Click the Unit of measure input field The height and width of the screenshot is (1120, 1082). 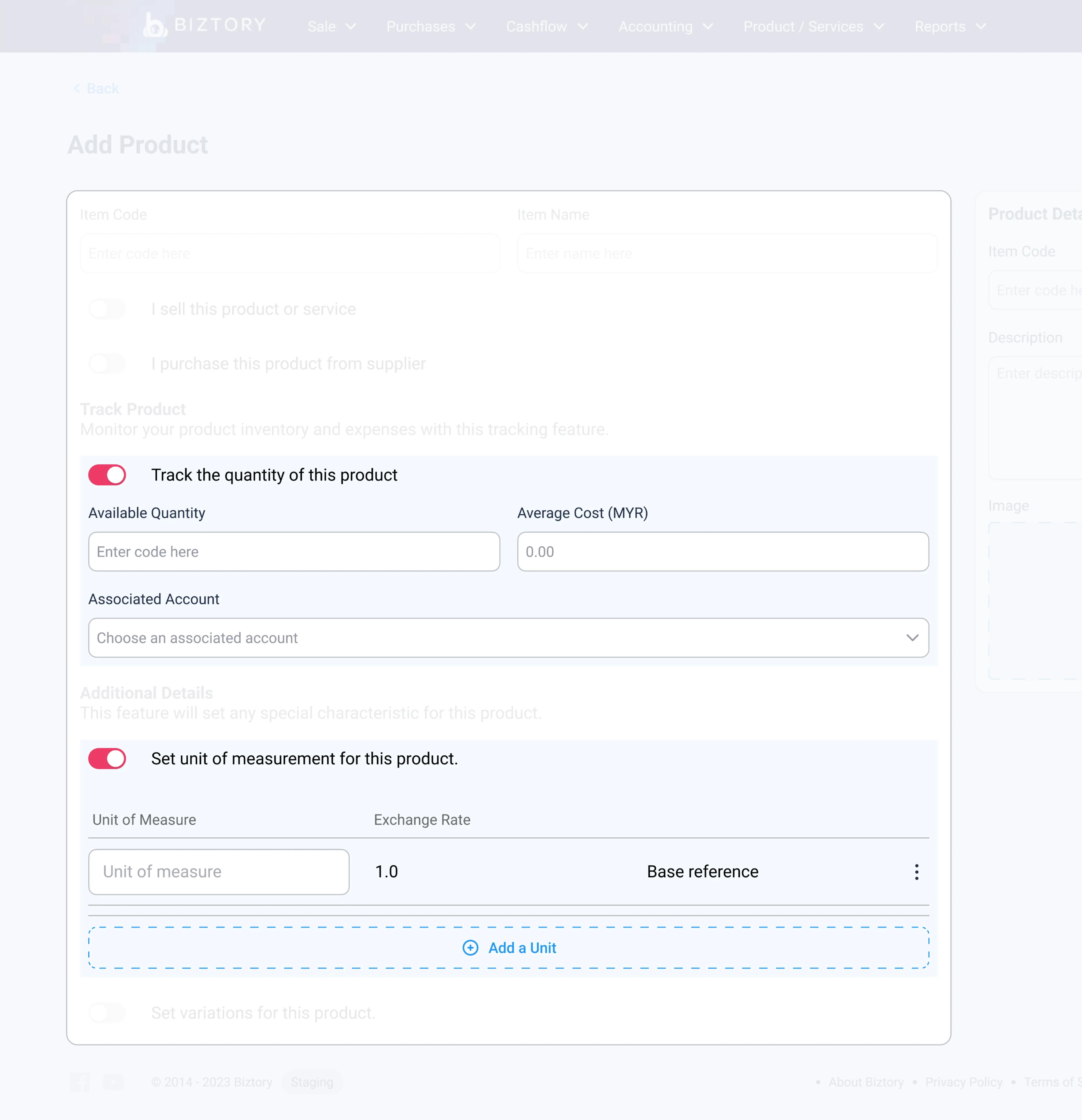click(x=219, y=872)
